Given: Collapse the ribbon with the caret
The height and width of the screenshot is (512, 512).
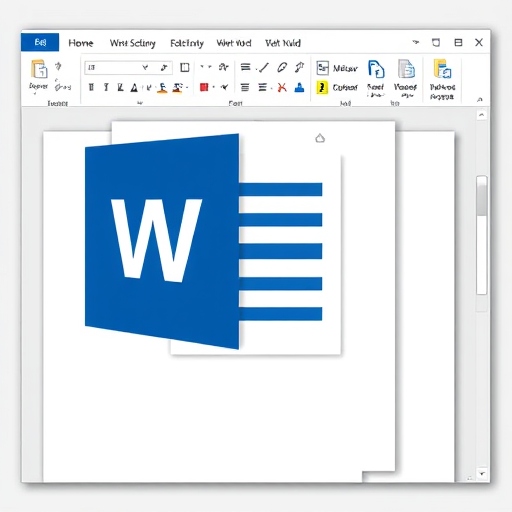Looking at the screenshot, I should click(480, 99).
